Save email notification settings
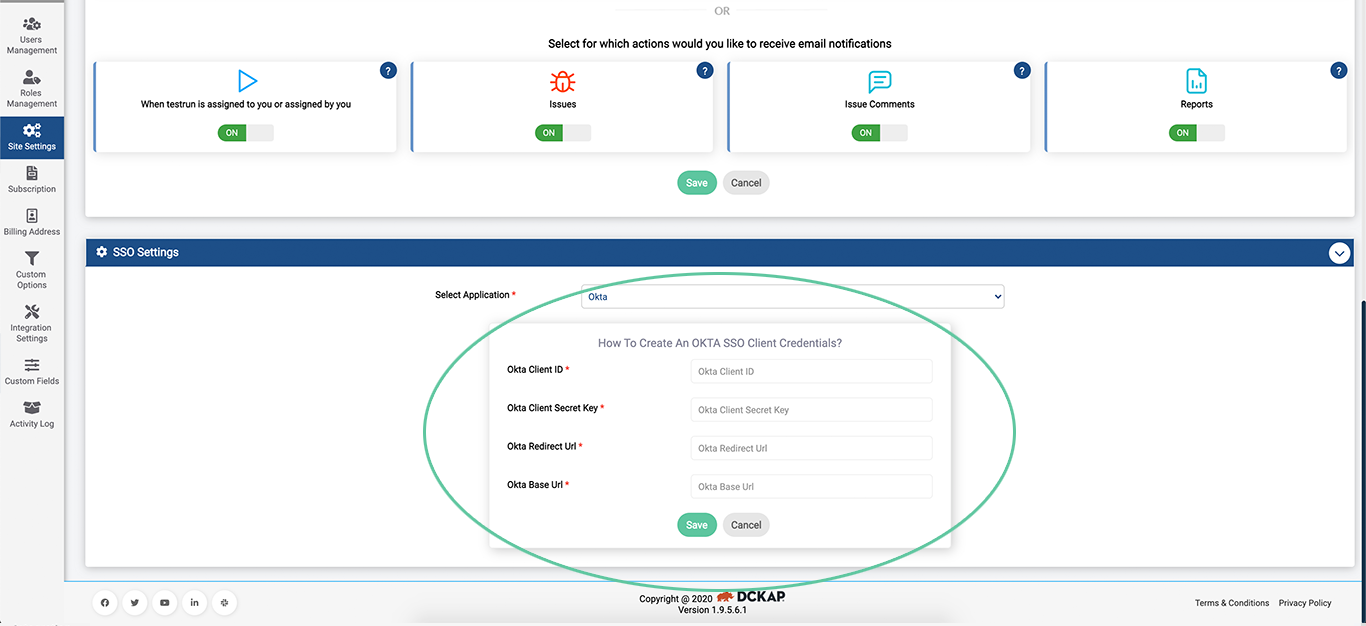 (x=697, y=183)
